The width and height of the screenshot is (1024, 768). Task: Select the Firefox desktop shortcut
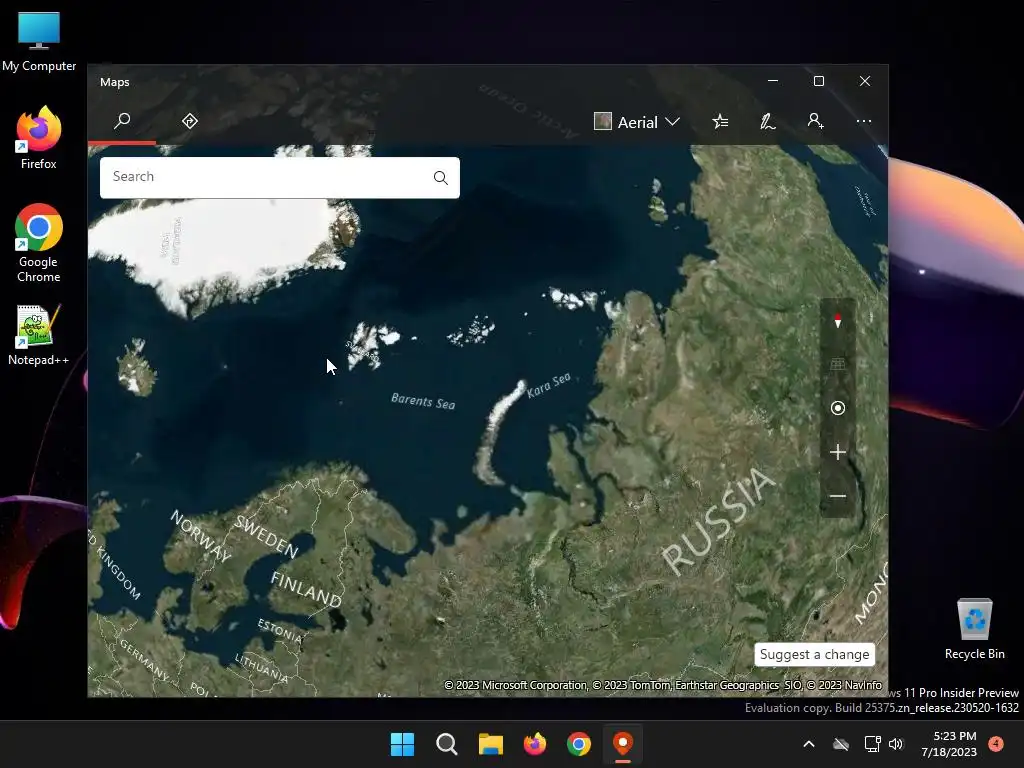pos(39,138)
